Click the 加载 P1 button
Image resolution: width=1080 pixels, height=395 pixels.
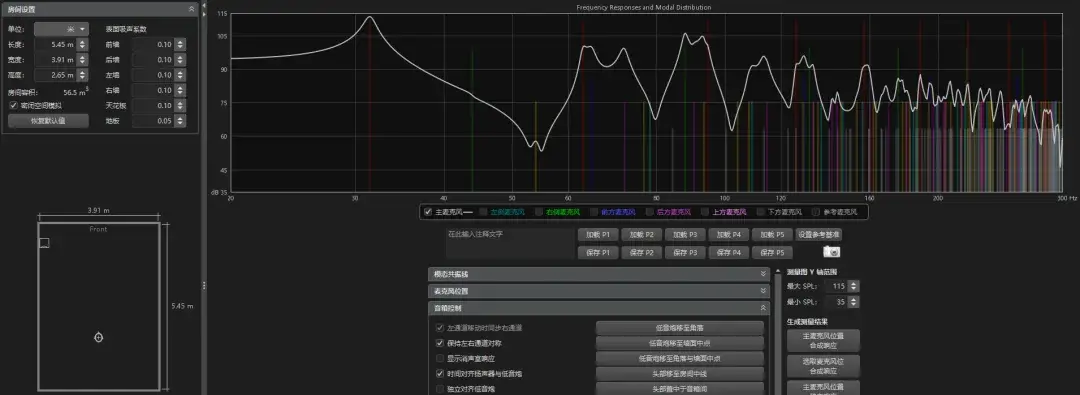597,234
